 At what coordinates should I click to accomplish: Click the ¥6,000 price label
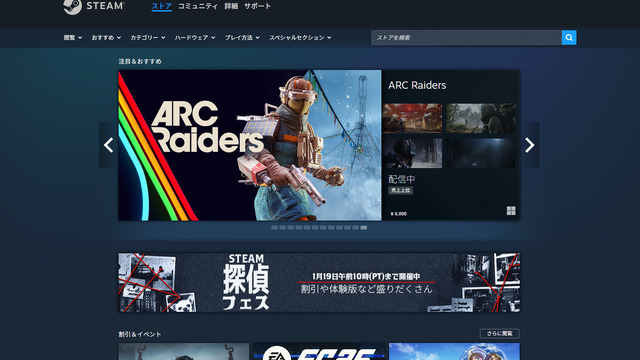click(398, 214)
